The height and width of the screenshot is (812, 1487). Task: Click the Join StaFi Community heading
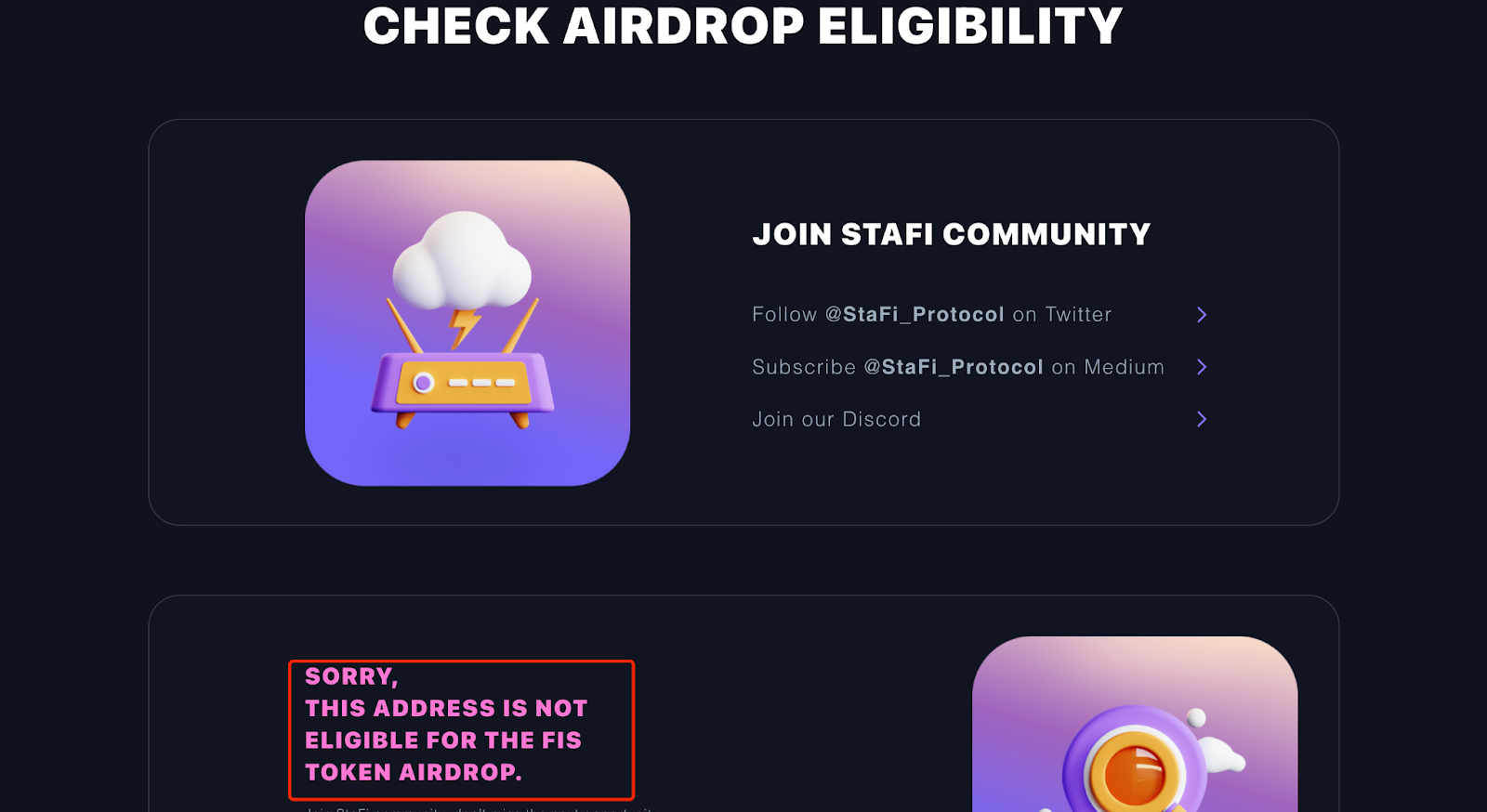tap(952, 234)
